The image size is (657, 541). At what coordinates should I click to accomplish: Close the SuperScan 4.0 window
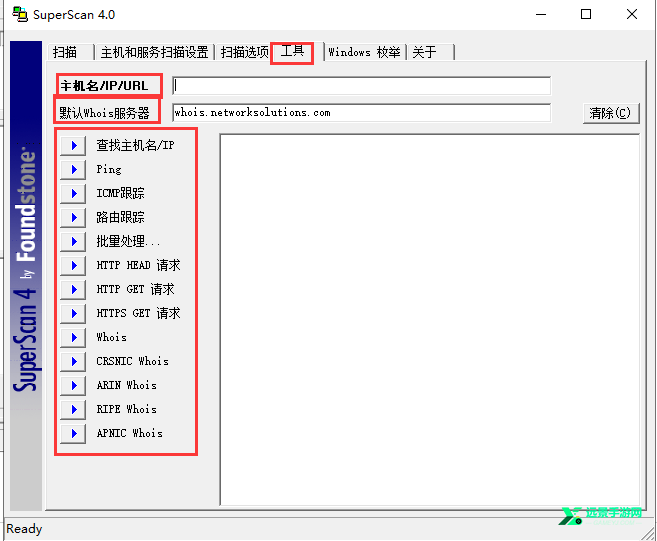632,15
